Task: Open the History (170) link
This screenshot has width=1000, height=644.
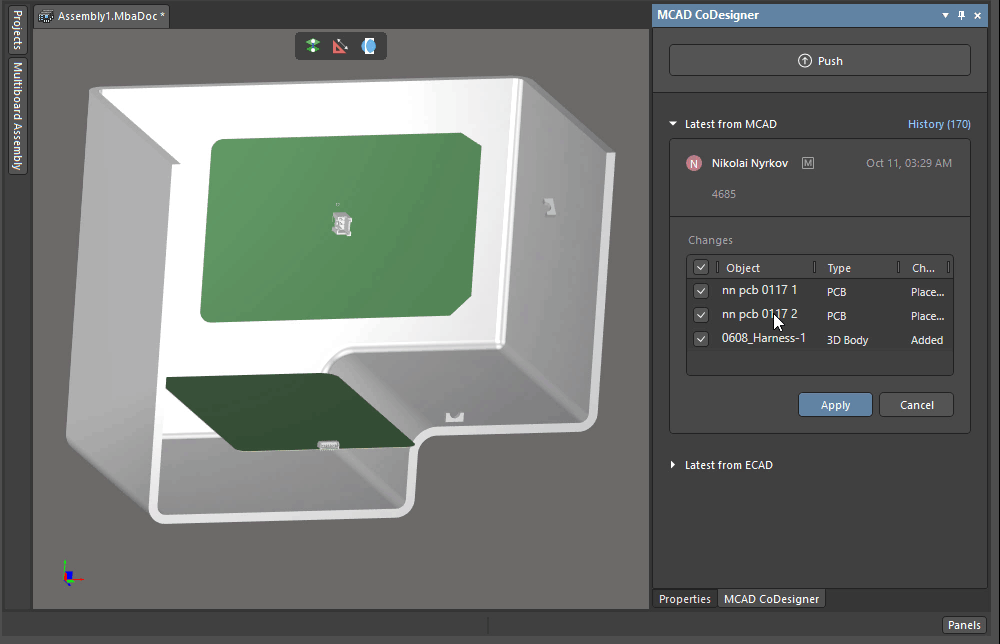Action: coord(939,123)
